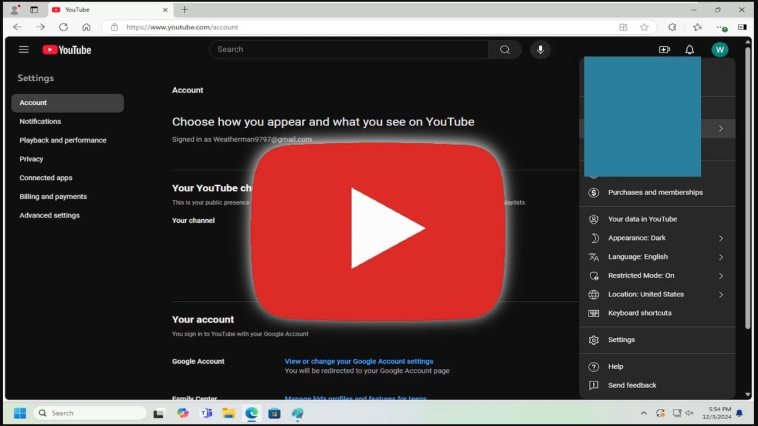
Task: Open a new browser tab
Action: 184,9
